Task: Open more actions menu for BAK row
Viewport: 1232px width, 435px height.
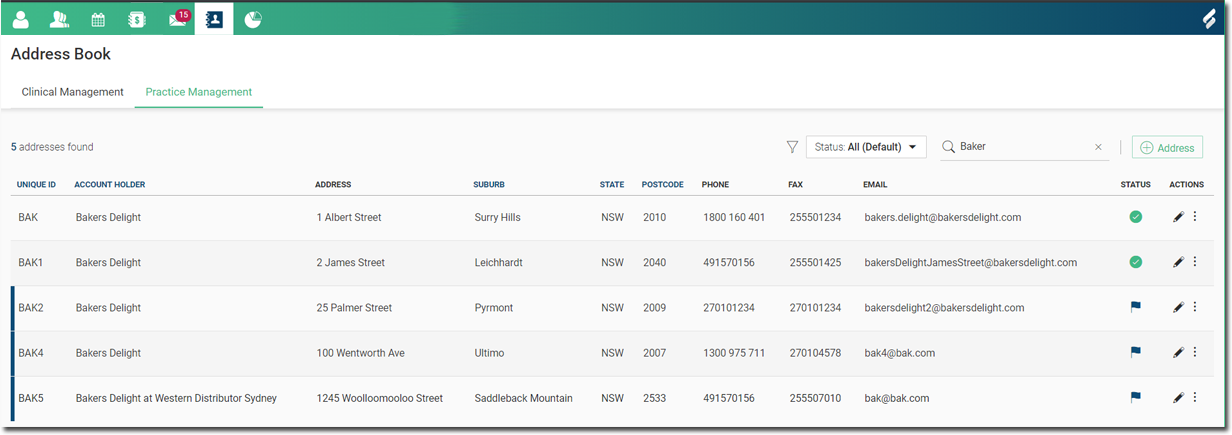Action: click(1195, 216)
